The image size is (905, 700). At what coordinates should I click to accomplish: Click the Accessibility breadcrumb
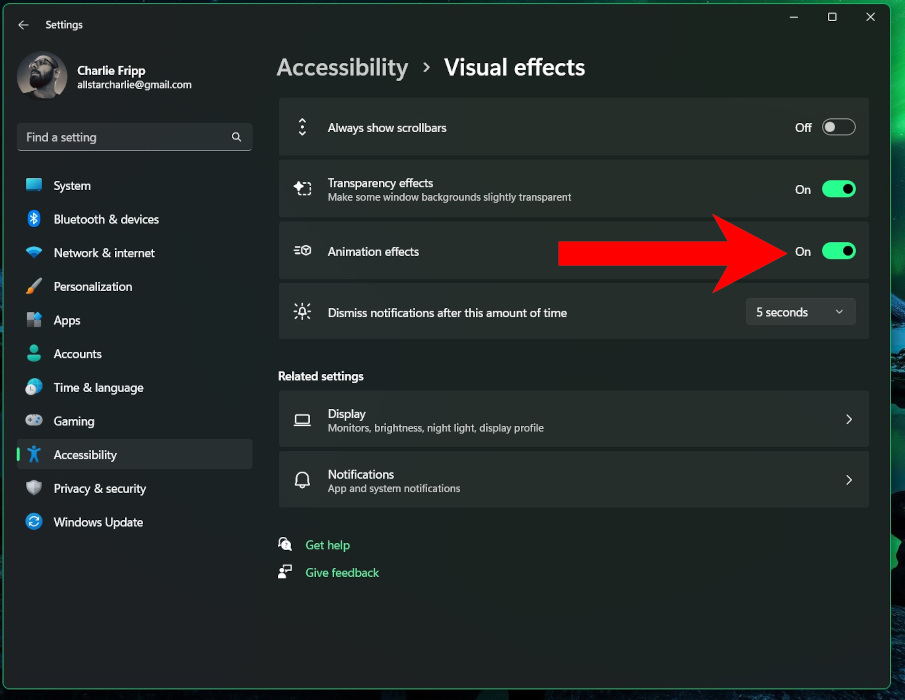coord(342,67)
